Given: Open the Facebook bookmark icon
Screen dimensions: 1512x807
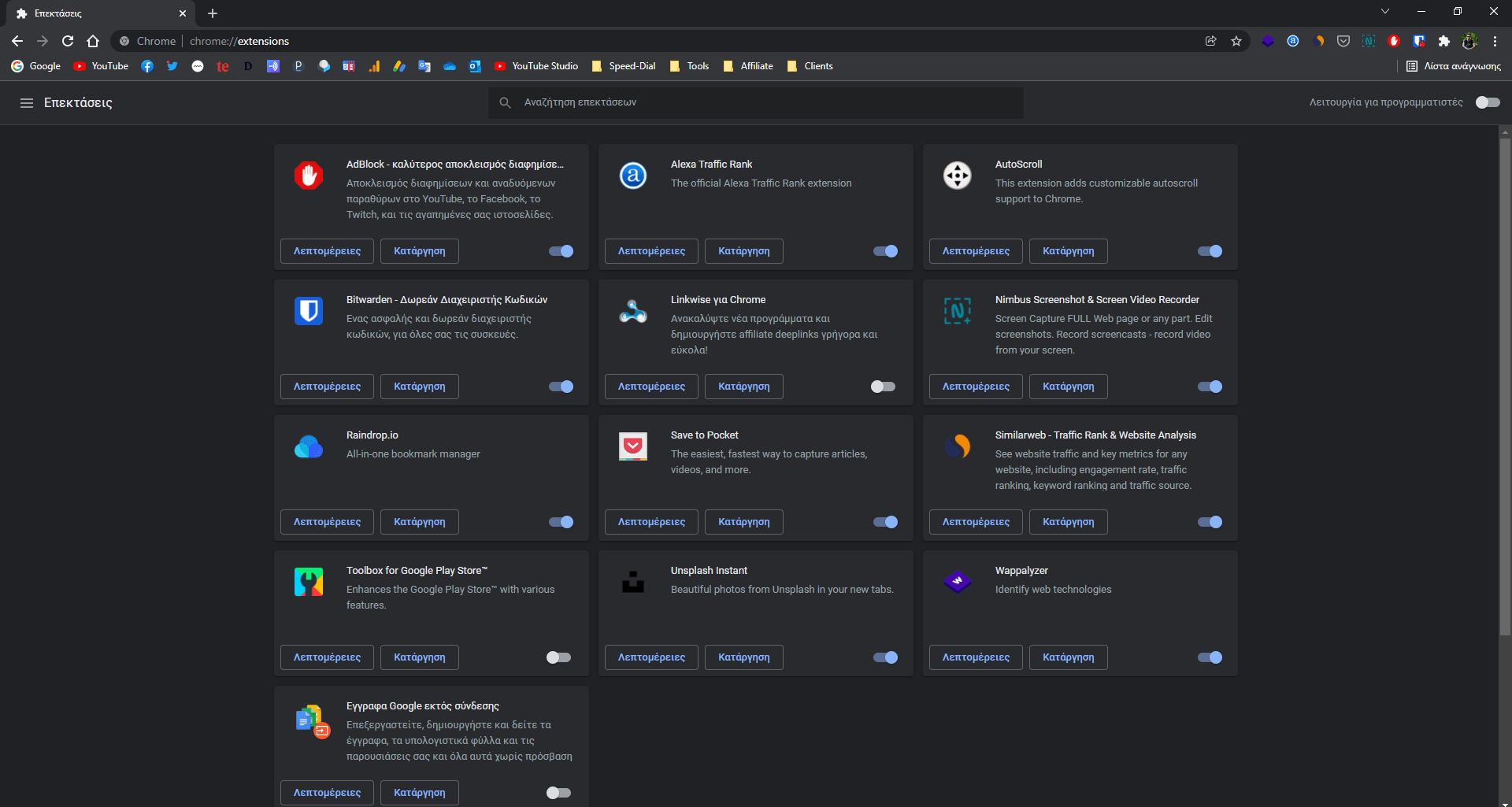Looking at the screenshot, I should (147, 66).
